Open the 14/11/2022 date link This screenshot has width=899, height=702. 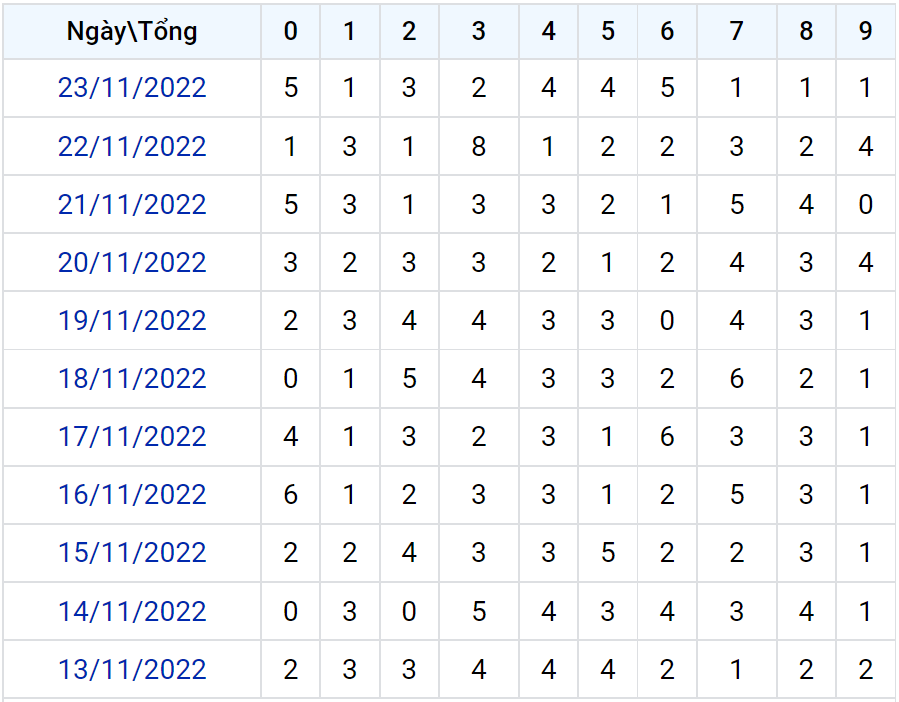[x=132, y=611]
